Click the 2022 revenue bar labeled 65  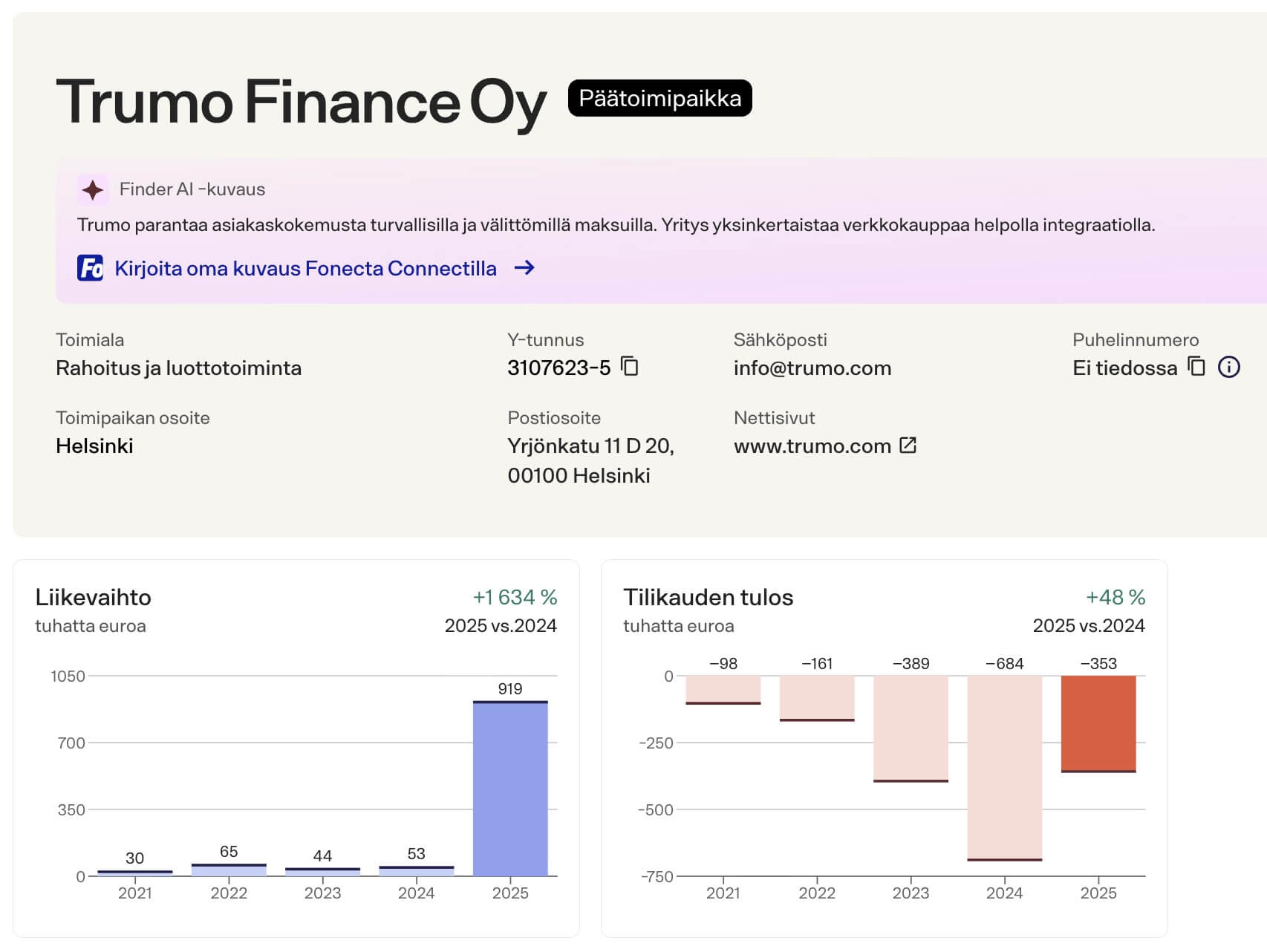229,870
